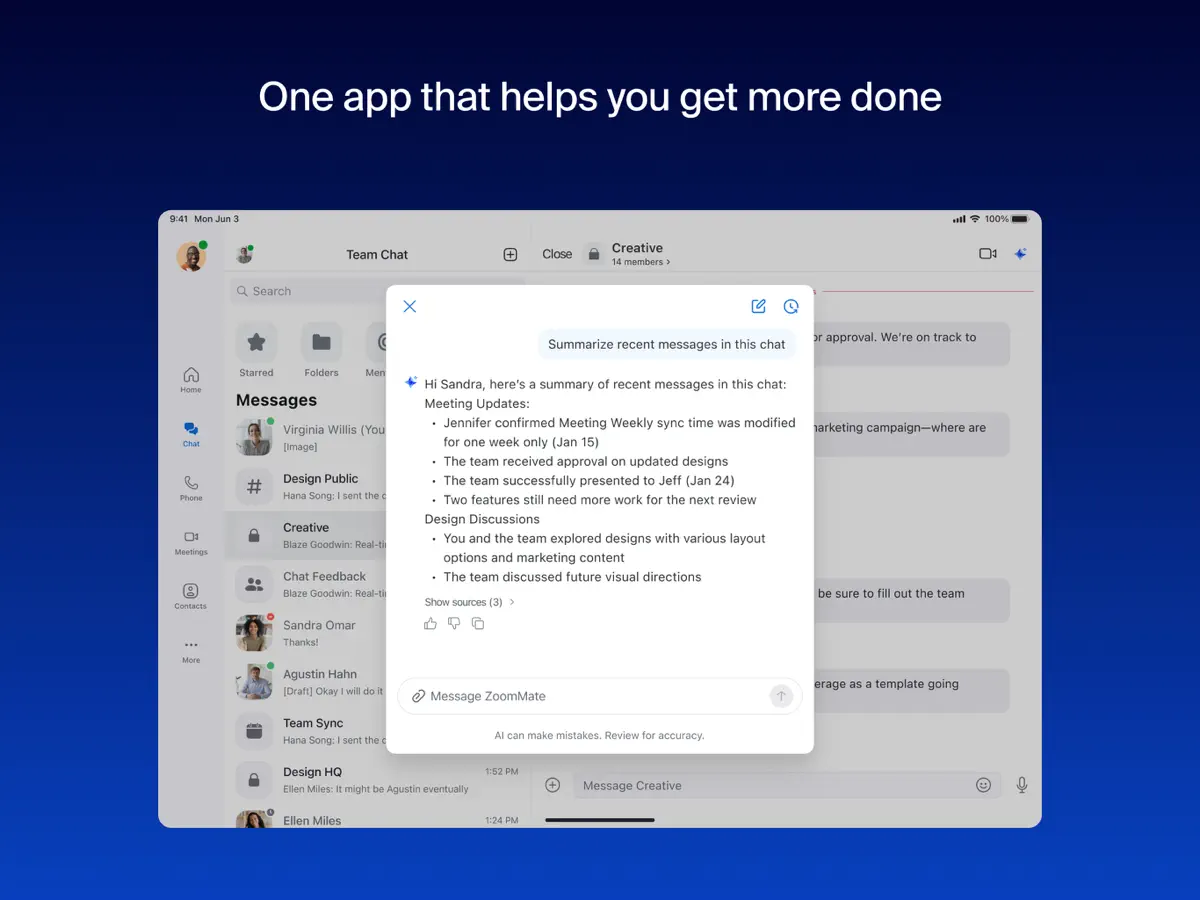Open the profile avatar at sidebar top
Screen dimensions: 1200x900
191,256
